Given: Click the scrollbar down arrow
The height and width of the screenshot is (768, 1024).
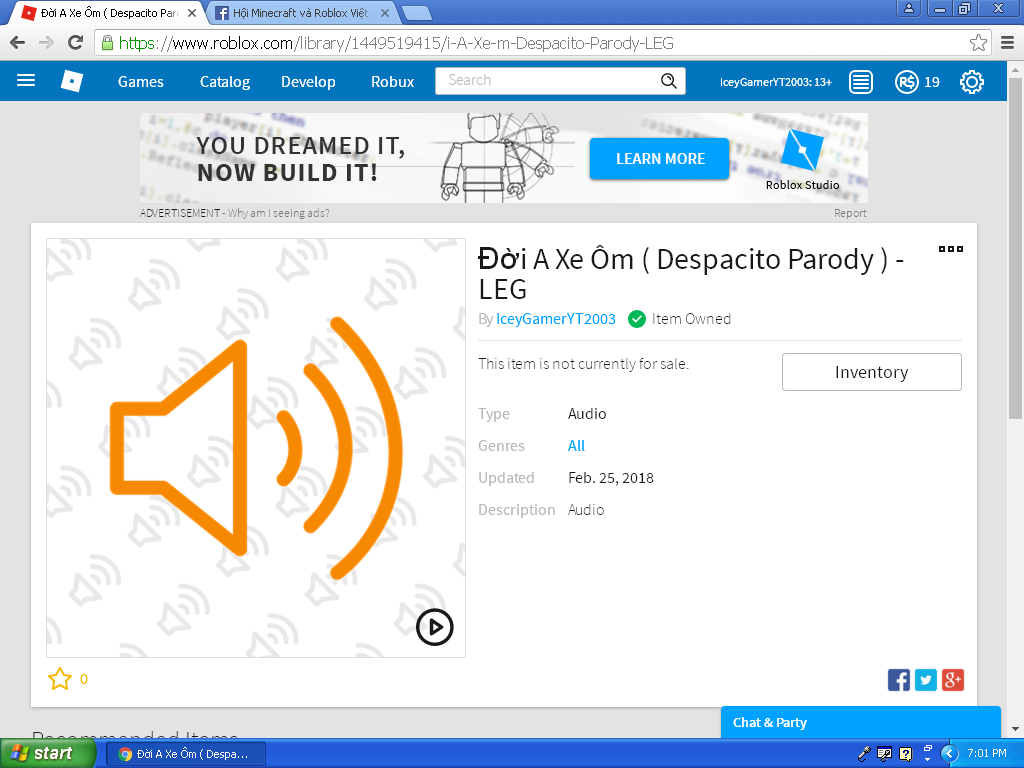Looking at the screenshot, I should click(x=1015, y=729).
